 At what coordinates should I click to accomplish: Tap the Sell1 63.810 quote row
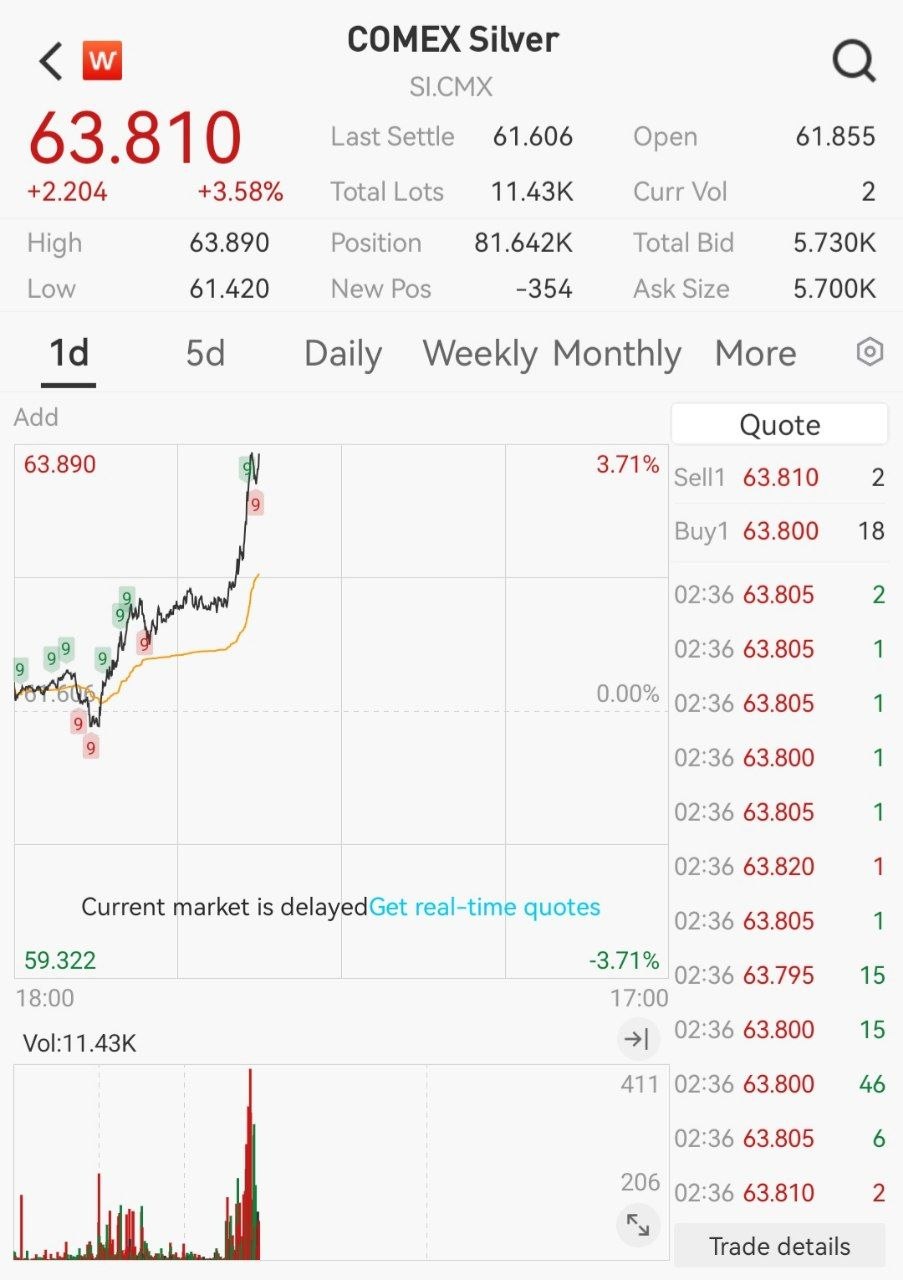click(779, 477)
